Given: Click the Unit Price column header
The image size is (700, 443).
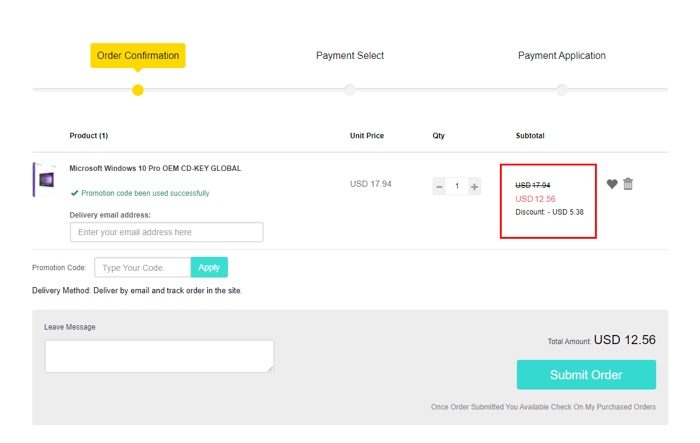Looking at the screenshot, I should click(367, 135).
